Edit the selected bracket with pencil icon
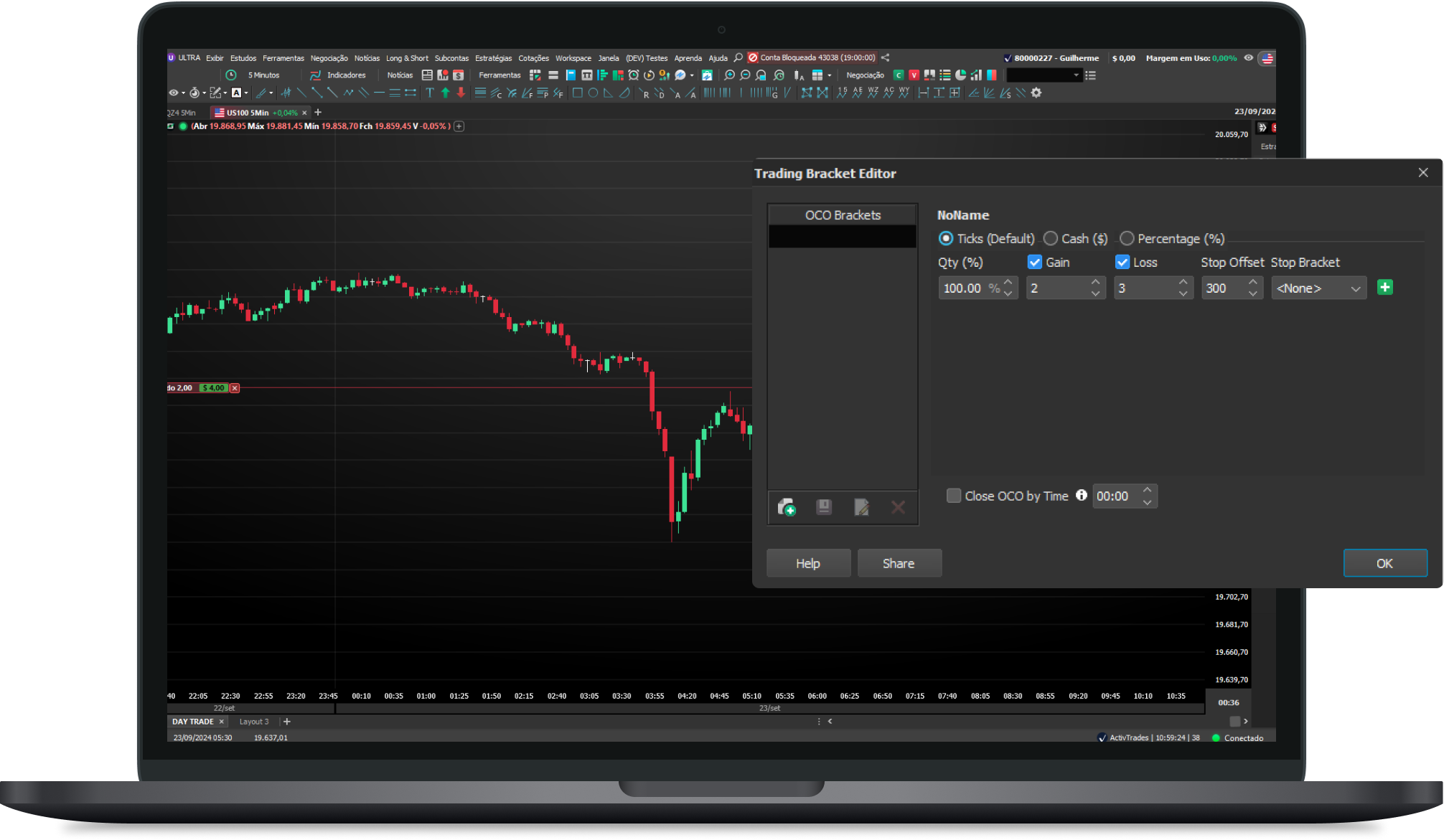This screenshot has height=840, width=1444. (x=861, y=508)
